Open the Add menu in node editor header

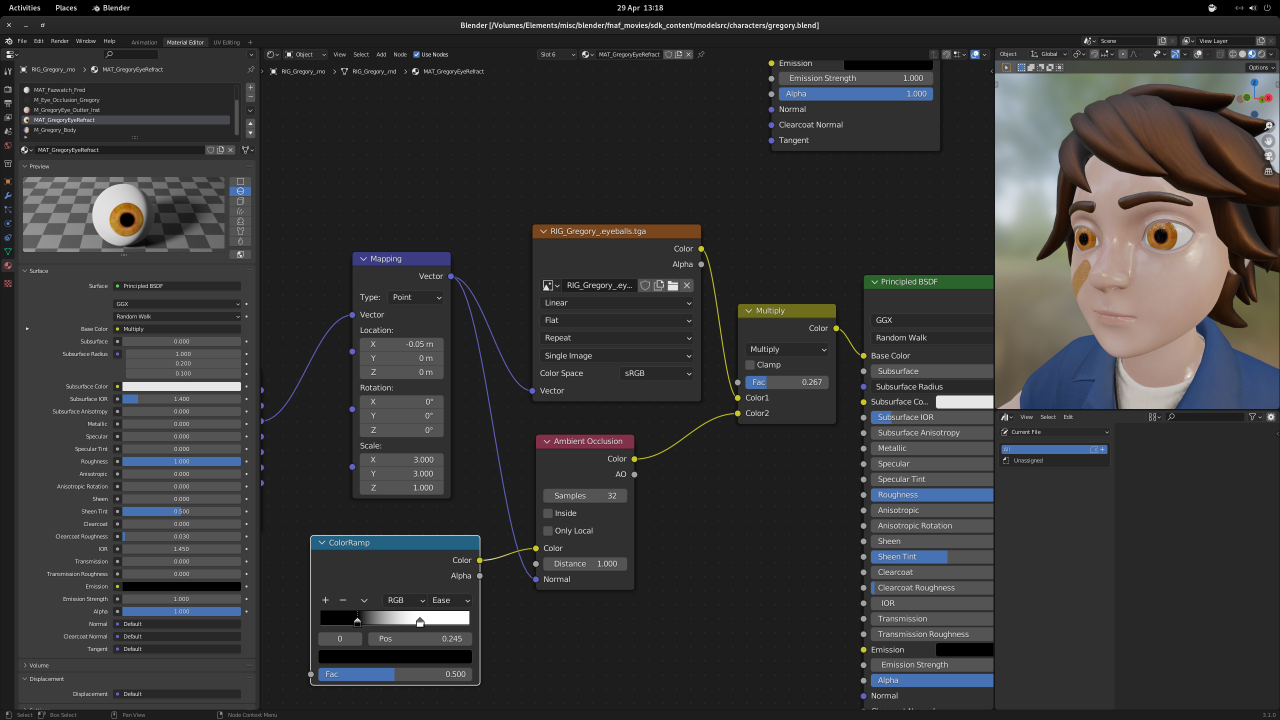point(381,54)
